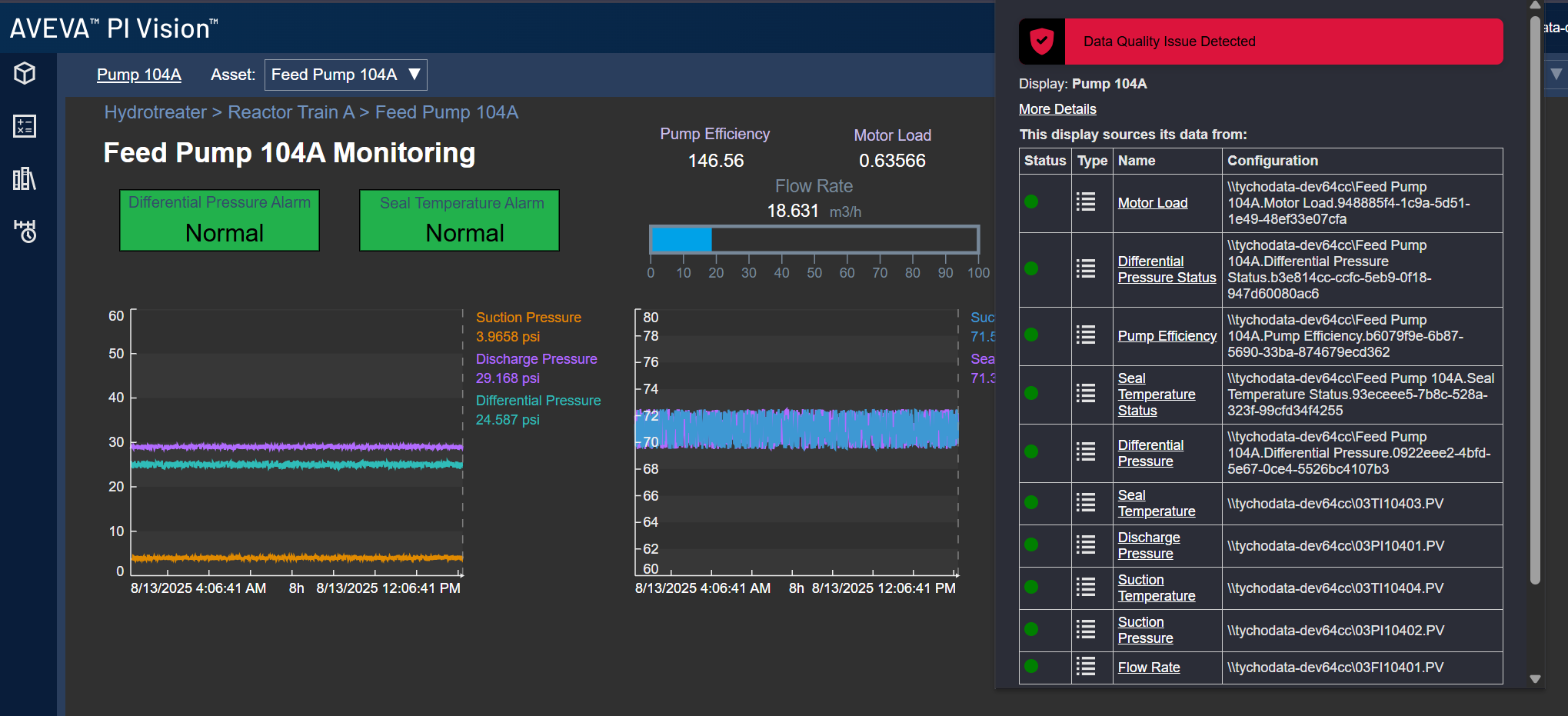This screenshot has height=716, width=1568.
Task: Open the Suction Pressure data source link
Action: (1145, 630)
